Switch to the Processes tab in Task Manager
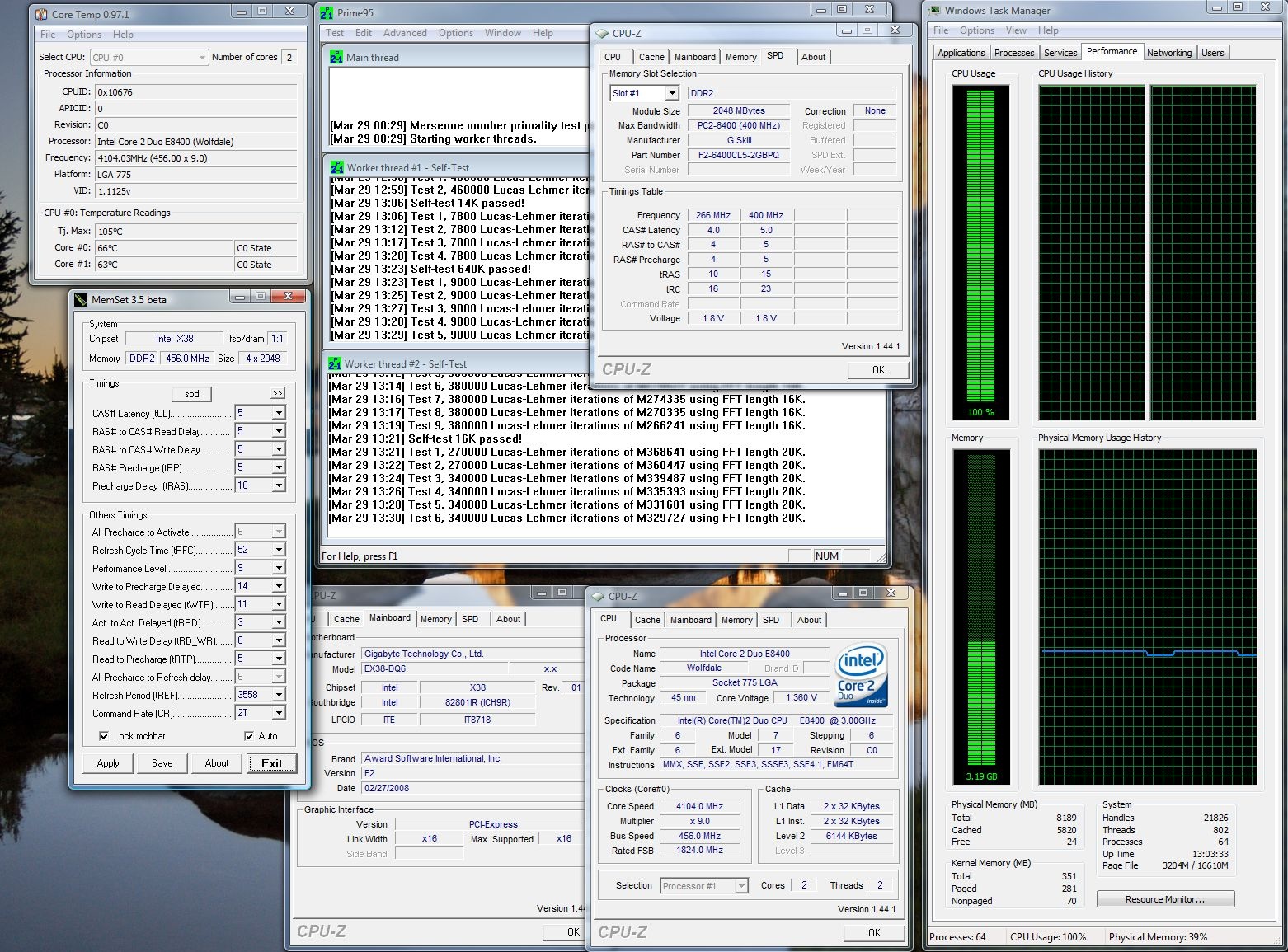 (1013, 53)
